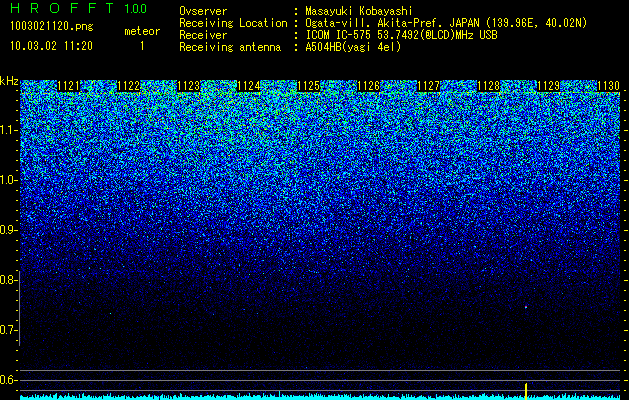Screen dimensions: 629x400
Task: Click the 1128 time marker
Action: point(489,86)
